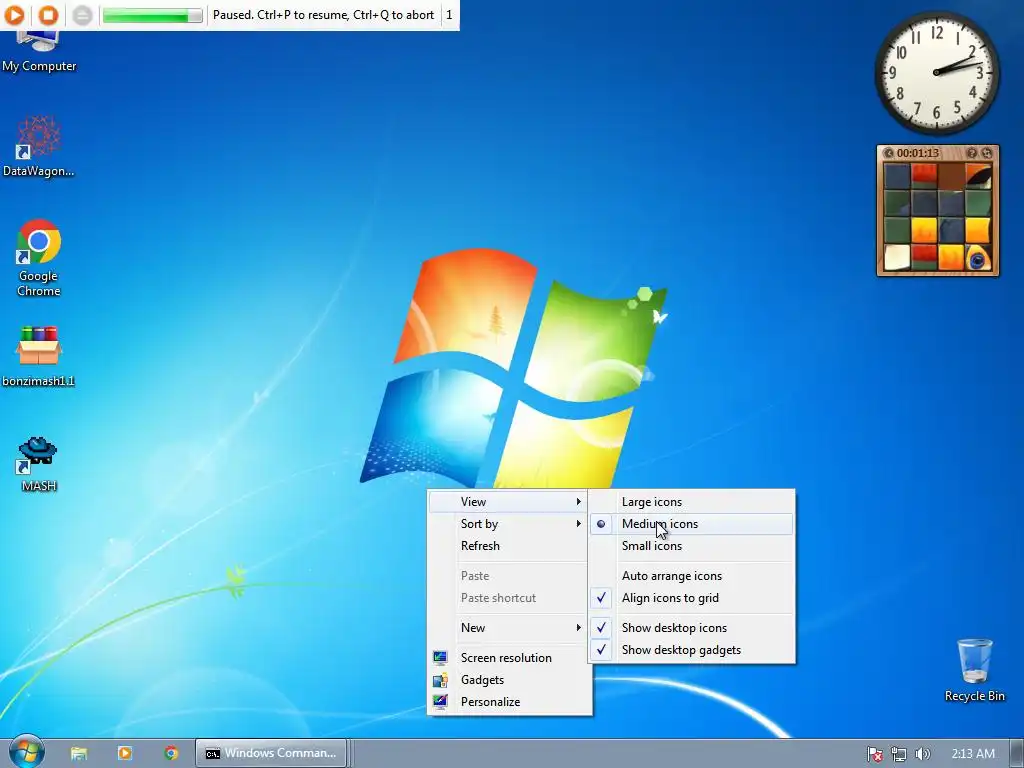Viewport: 1024px width, 768px height.
Task: Expand the View submenu arrow
Action: tap(578, 502)
